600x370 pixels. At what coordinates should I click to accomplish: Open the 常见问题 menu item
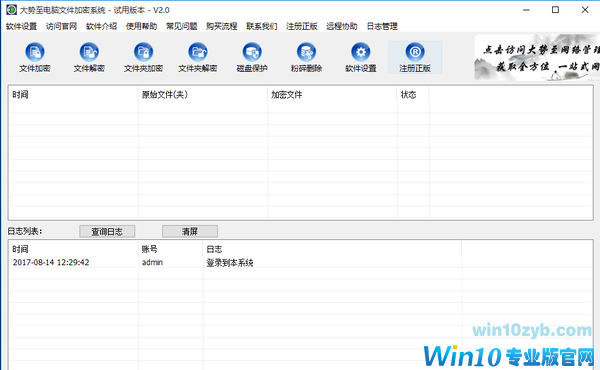point(182,26)
